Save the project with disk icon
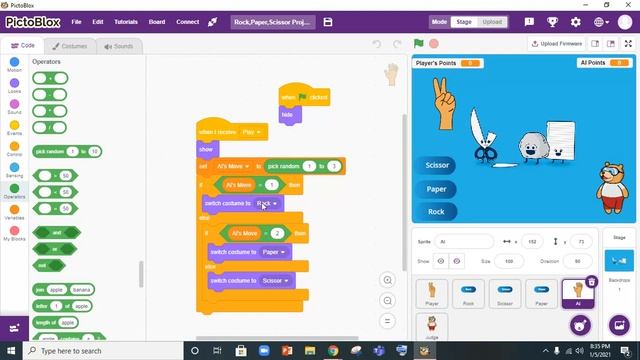Viewport: 640px width, 360px height. [328, 22]
